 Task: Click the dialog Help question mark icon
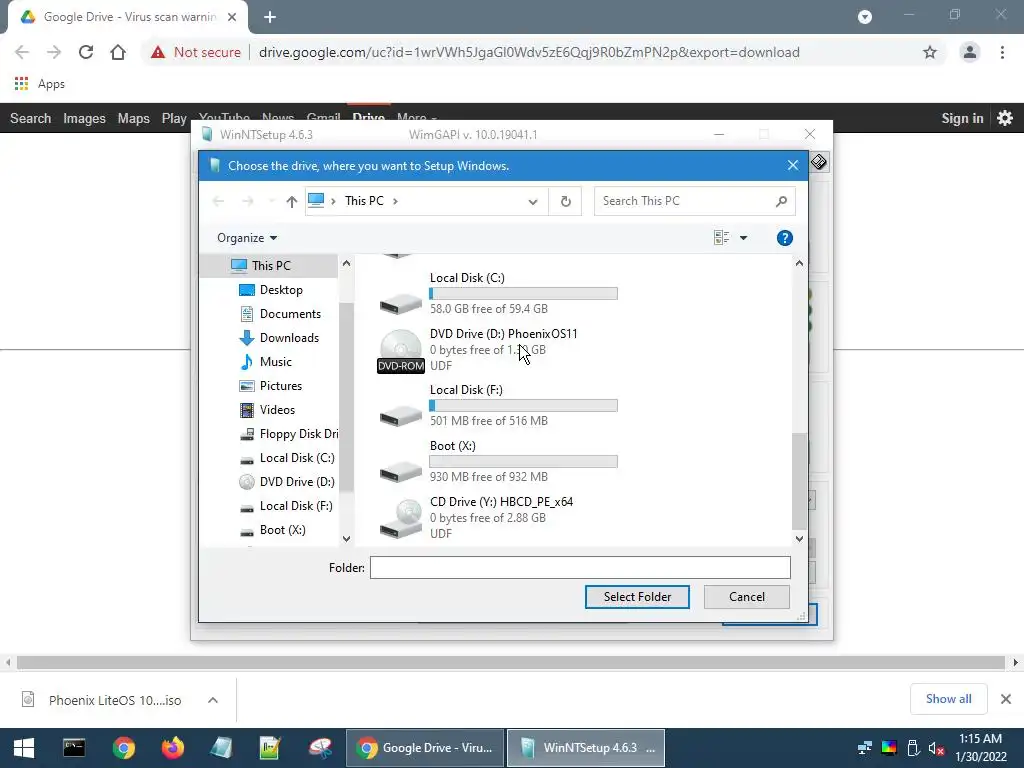[784, 238]
